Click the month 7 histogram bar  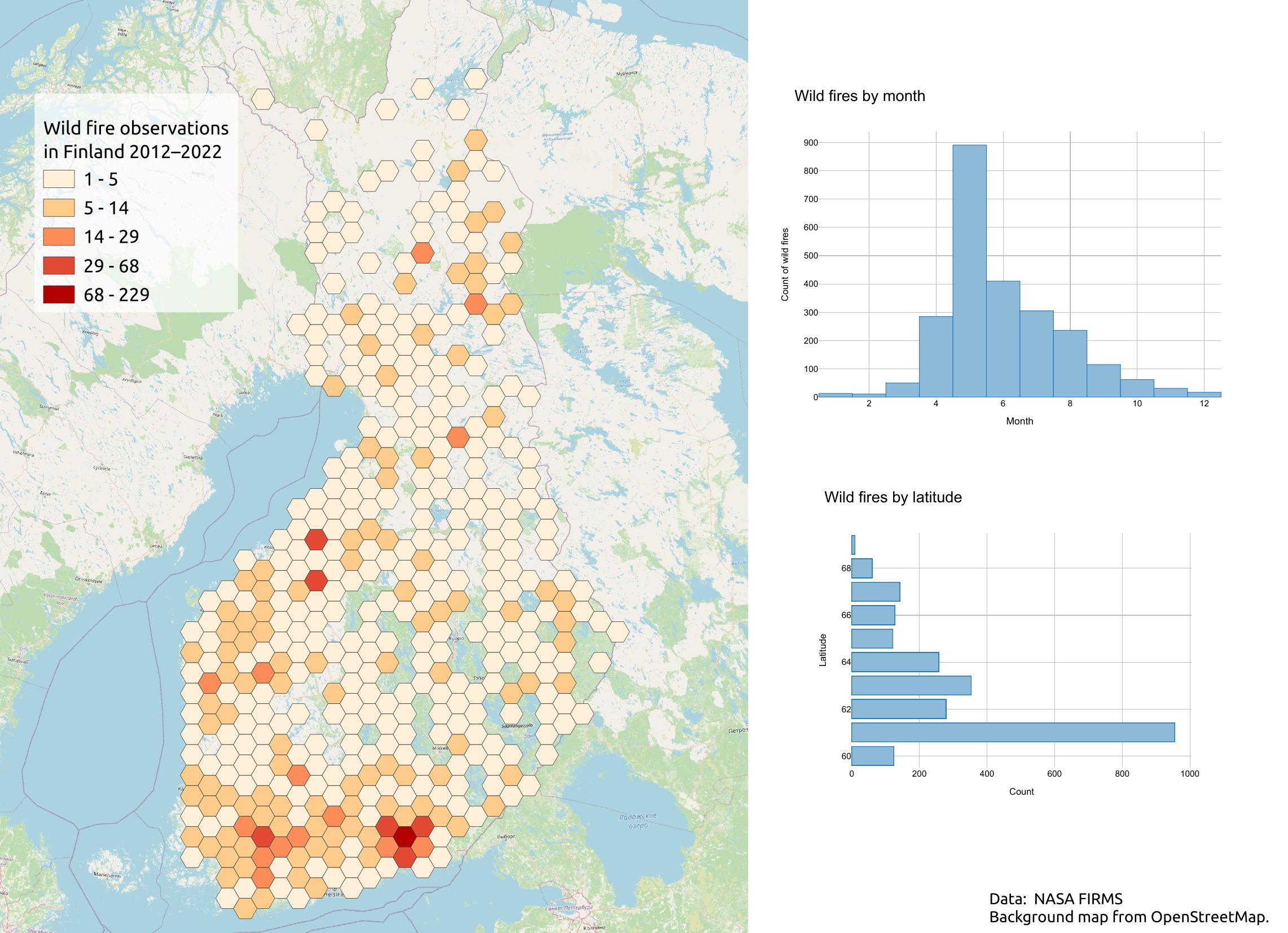[x=1036, y=354]
